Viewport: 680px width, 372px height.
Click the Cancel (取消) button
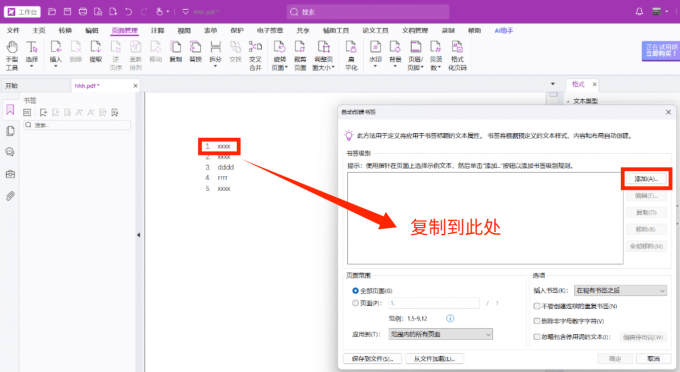click(654, 359)
